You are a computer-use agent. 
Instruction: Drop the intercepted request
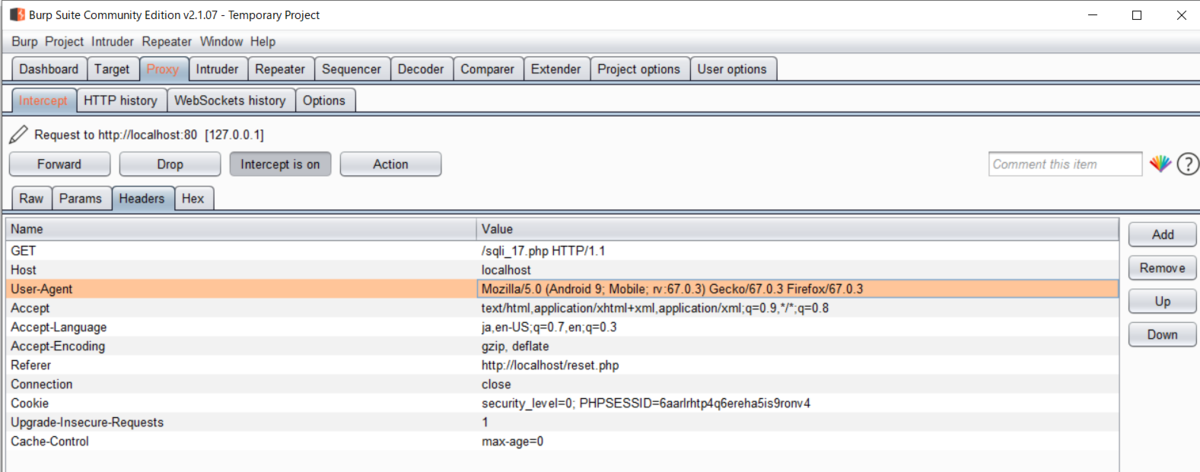coord(170,164)
